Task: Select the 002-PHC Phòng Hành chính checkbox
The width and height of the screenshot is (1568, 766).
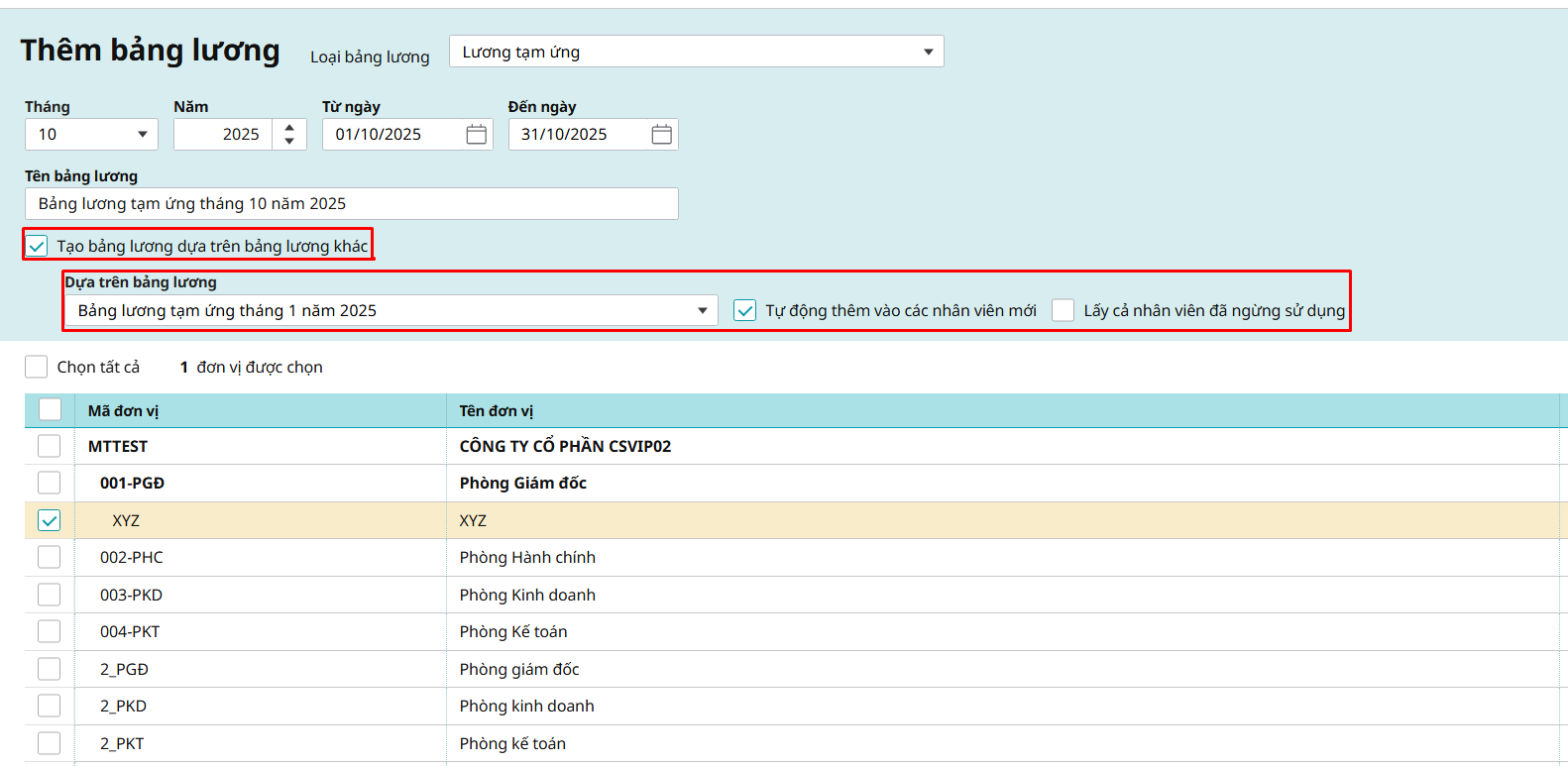Action: pos(50,558)
